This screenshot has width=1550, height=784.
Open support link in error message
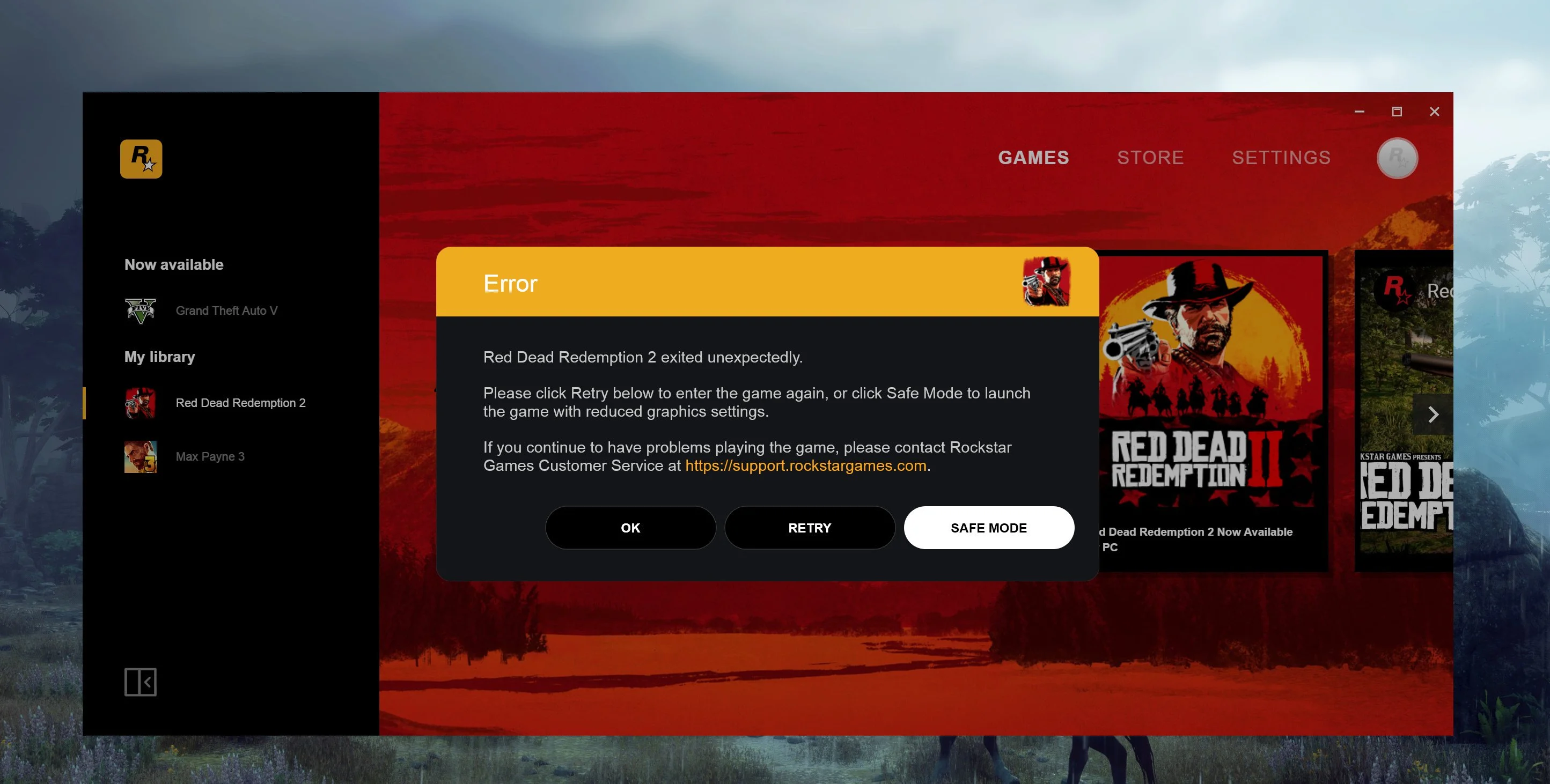click(x=805, y=465)
